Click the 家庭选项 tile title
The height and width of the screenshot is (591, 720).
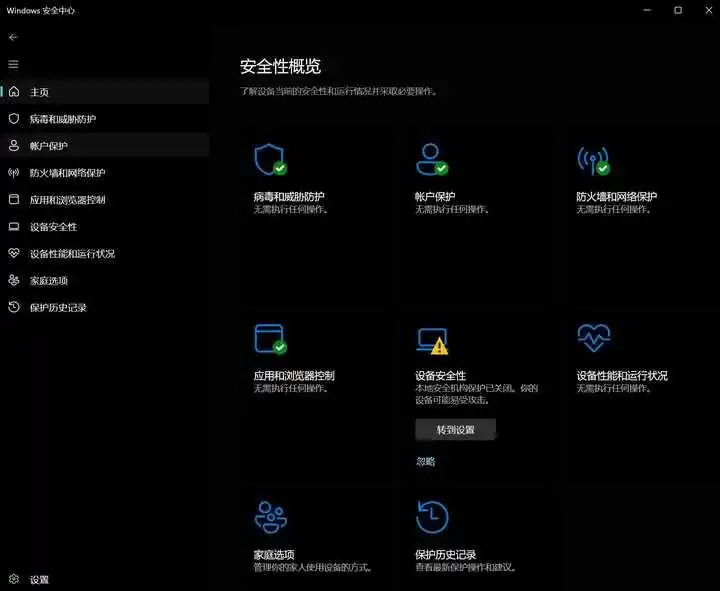point(274,554)
